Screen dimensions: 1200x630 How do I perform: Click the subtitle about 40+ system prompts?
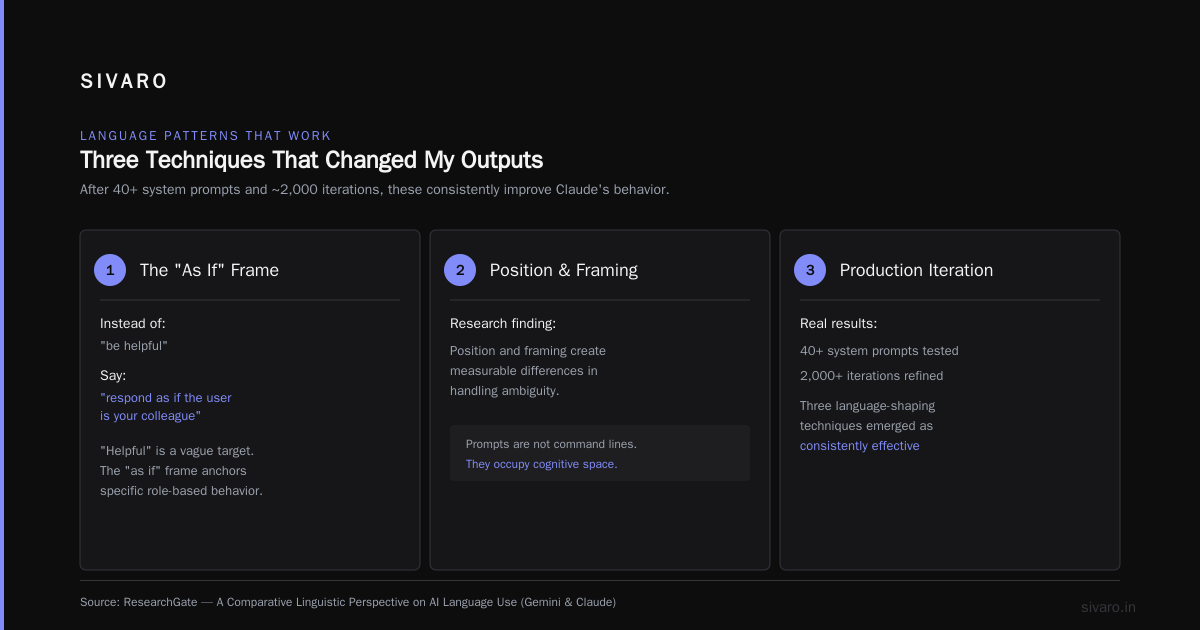pos(374,190)
